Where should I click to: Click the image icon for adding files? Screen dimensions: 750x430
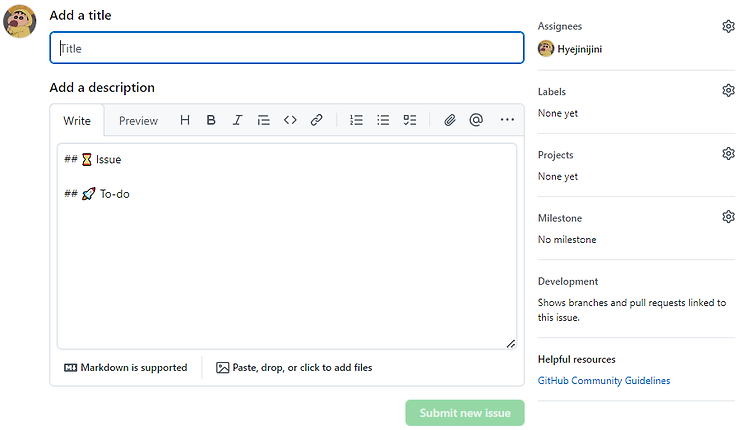222,367
